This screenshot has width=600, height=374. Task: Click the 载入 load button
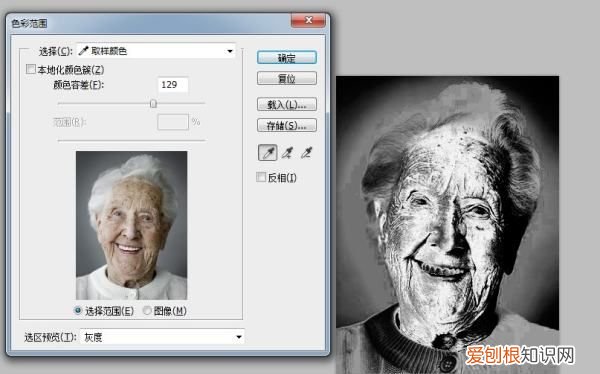tap(287, 104)
